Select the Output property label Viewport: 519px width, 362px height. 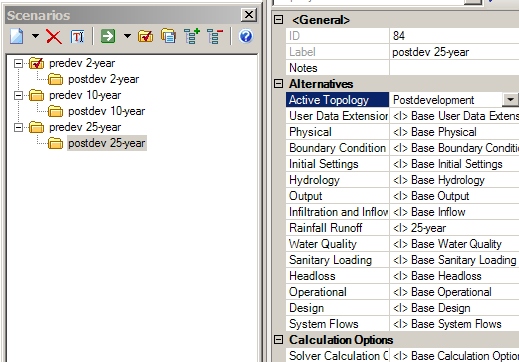[306, 196]
